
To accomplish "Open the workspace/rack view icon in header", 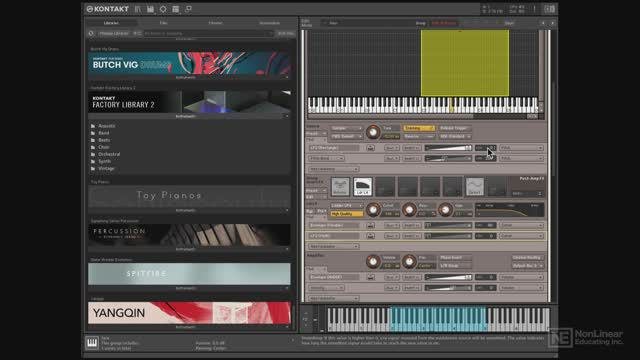I will (x=176, y=9).
